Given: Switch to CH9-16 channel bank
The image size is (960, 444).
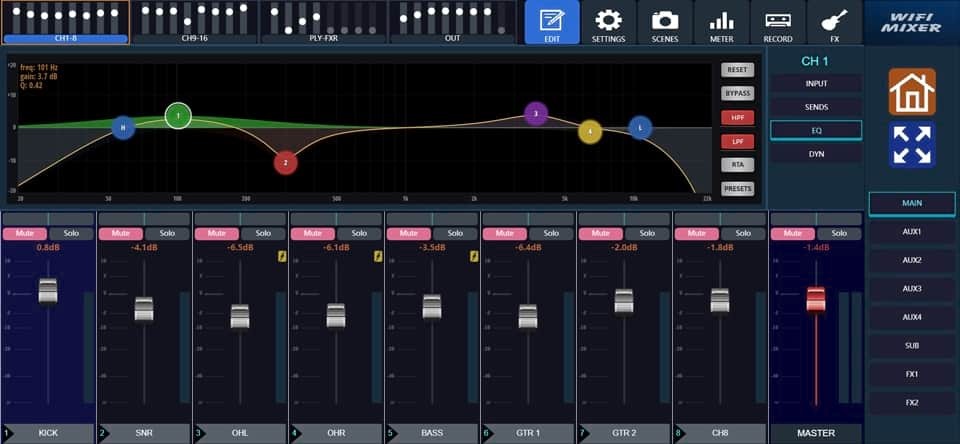Looking at the screenshot, I should pos(194,22).
